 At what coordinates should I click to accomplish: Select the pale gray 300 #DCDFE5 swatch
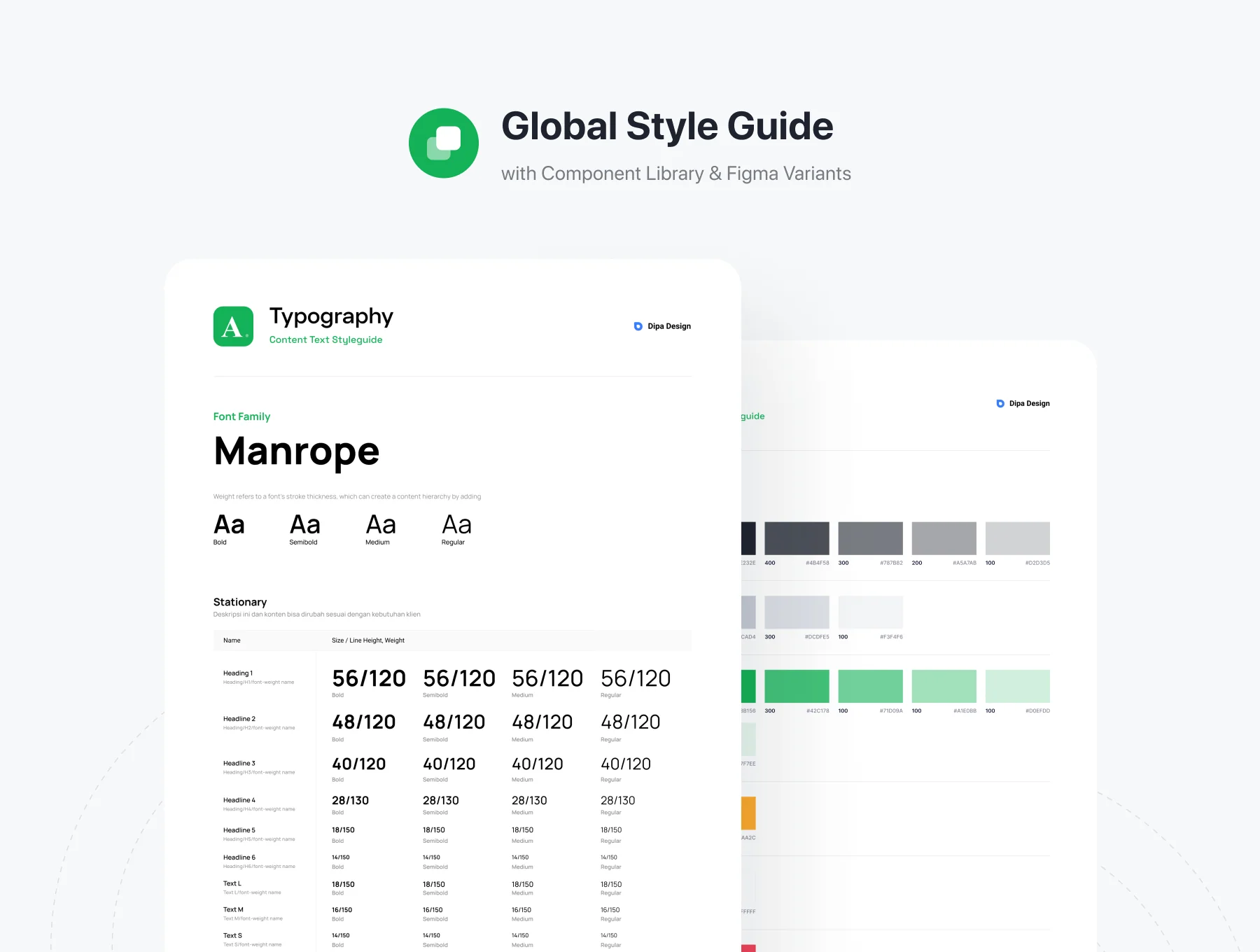click(x=797, y=612)
